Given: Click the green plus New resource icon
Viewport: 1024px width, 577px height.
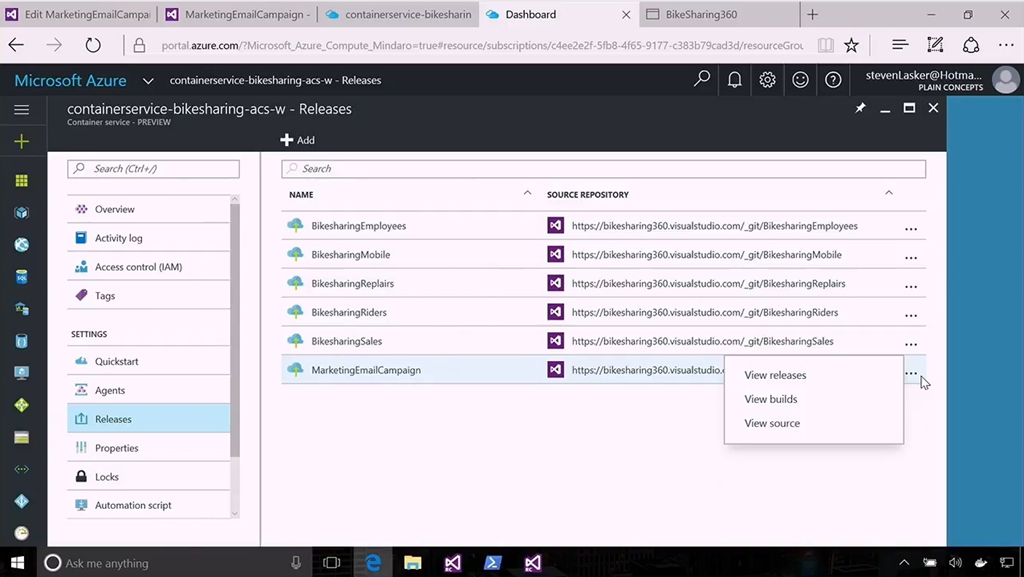Looking at the screenshot, I should (x=21, y=142).
